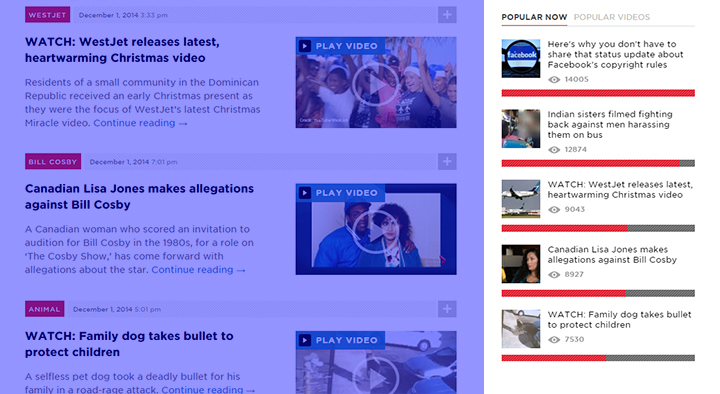The width and height of the screenshot is (720, 394).
Task: Open sidebar WestJet Christmas video story
Action: (x=620, y=190)
